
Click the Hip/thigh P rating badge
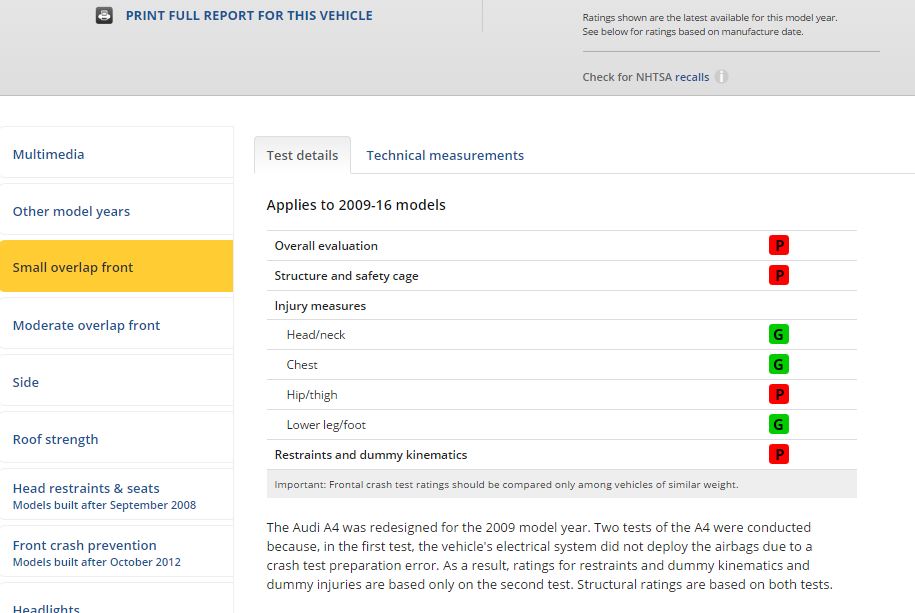pyautogui.click(x=778, y=395)
